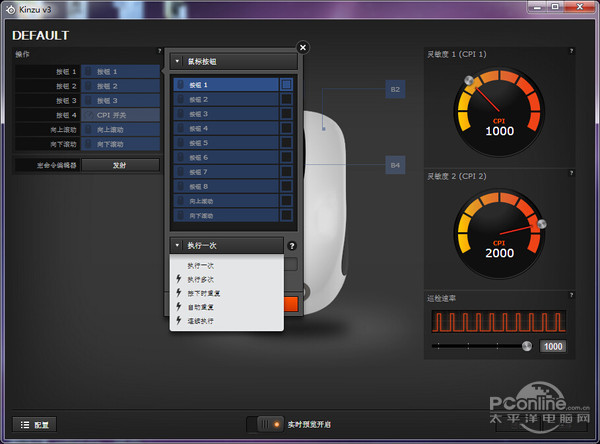Click the B2 button marker on mouse
This screenshot has height=444, width=600.
[x=395, y=89]
